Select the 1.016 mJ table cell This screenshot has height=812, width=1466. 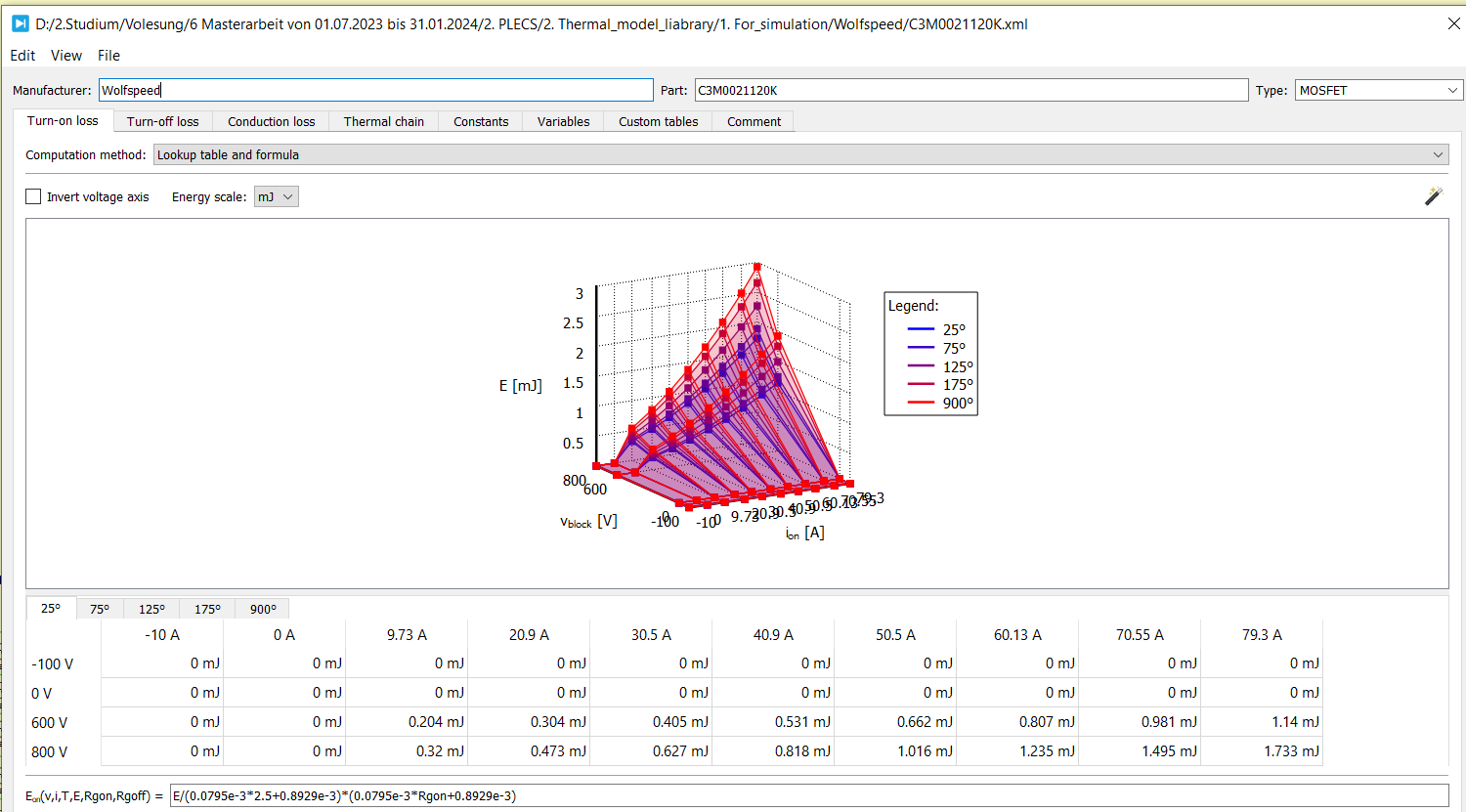[895, 751]
